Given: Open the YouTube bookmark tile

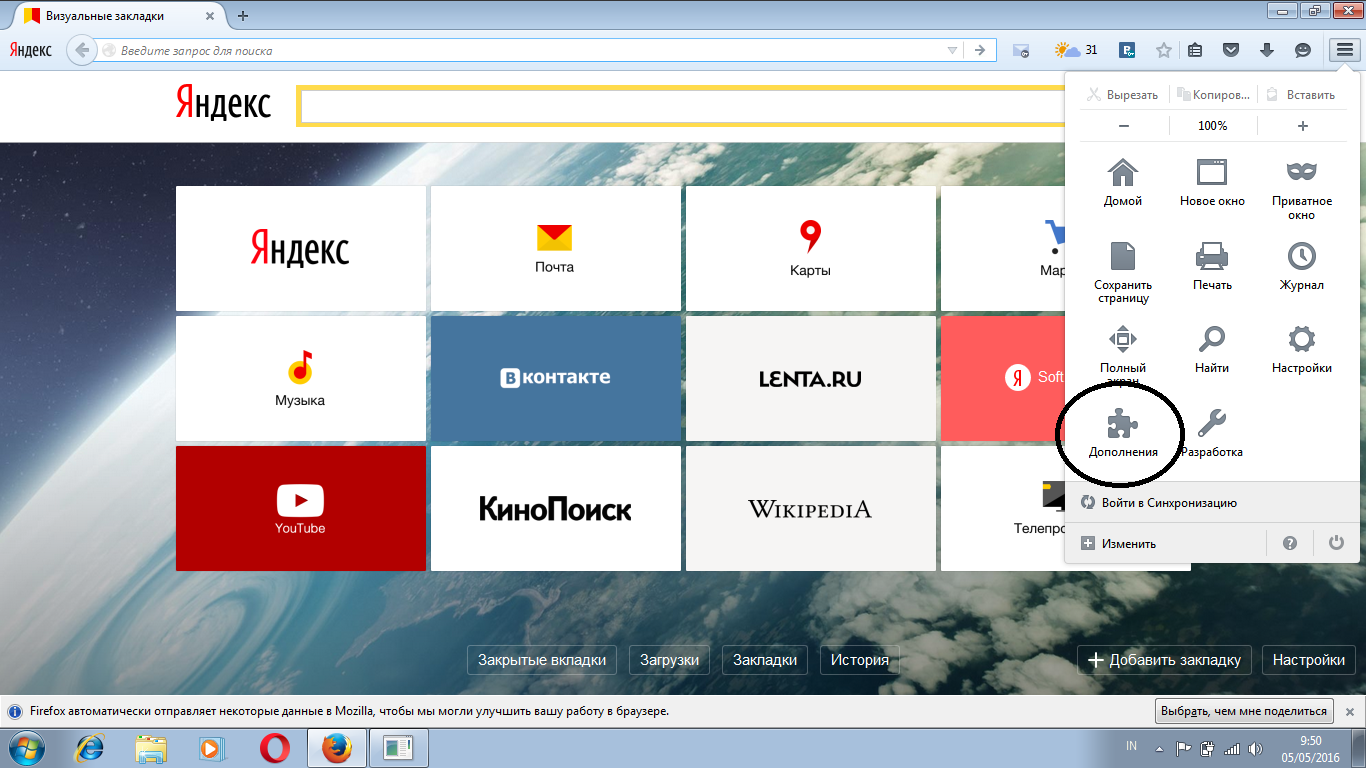Looking at the screenshot, I should 300,508.
